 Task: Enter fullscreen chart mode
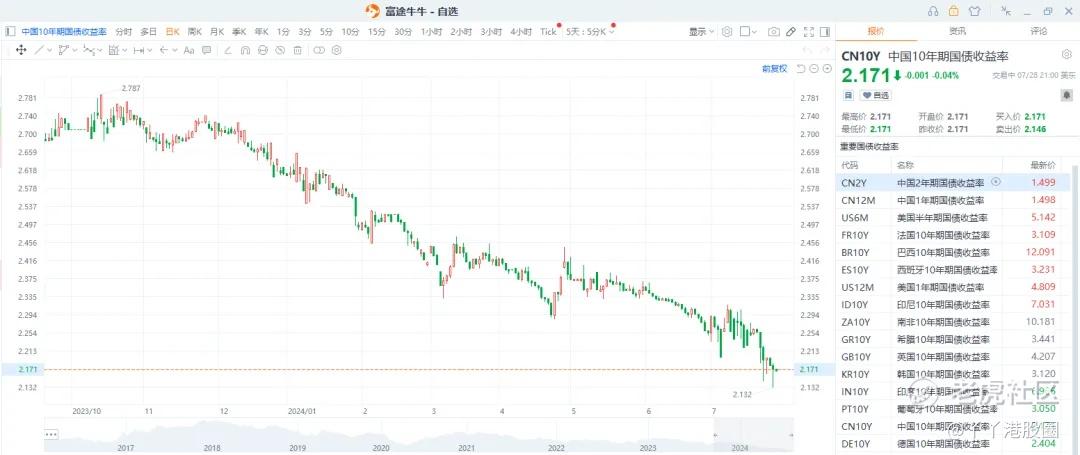809,32
